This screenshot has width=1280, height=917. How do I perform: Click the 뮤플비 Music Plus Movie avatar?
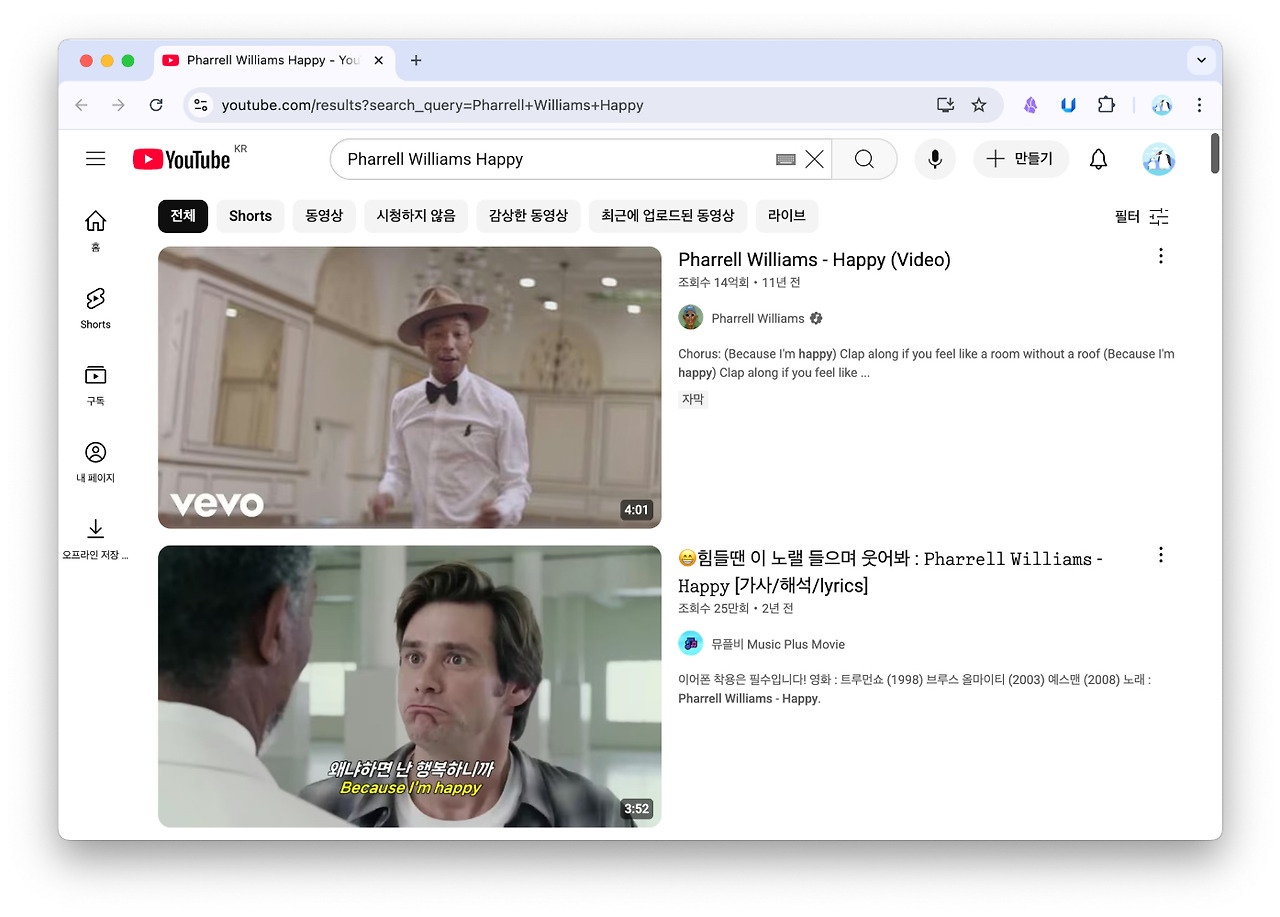pyautogui.click(x=690, y=644)
